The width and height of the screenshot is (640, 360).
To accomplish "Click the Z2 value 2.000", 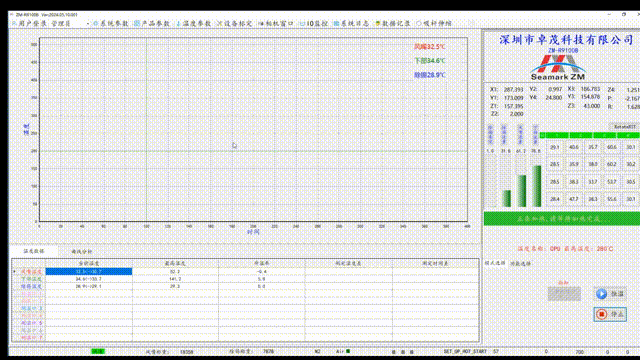I will pyautogui.click(x=516, y=114).
